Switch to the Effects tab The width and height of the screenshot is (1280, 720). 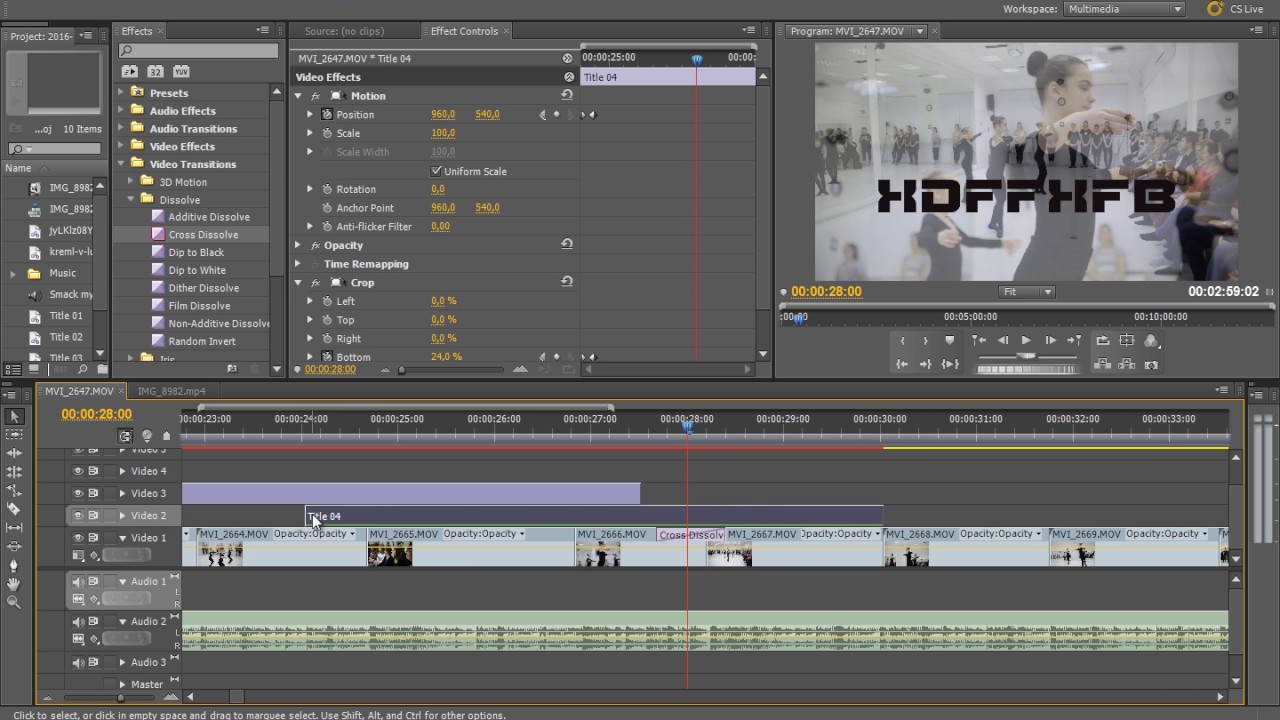click(x=137, y=31)
